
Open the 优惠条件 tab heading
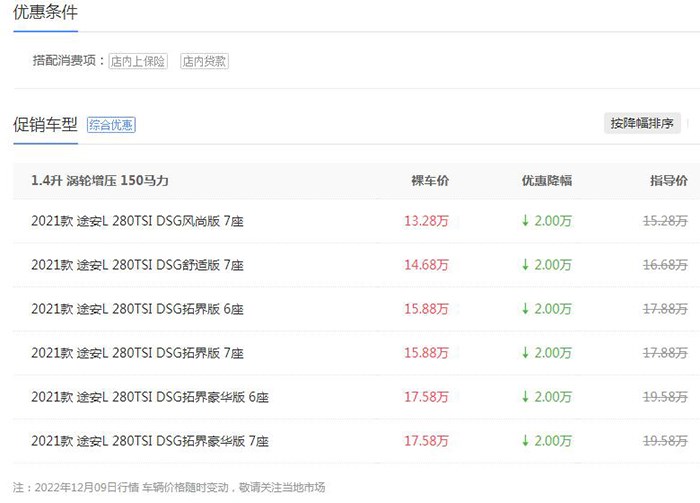[x=46, y=12]
